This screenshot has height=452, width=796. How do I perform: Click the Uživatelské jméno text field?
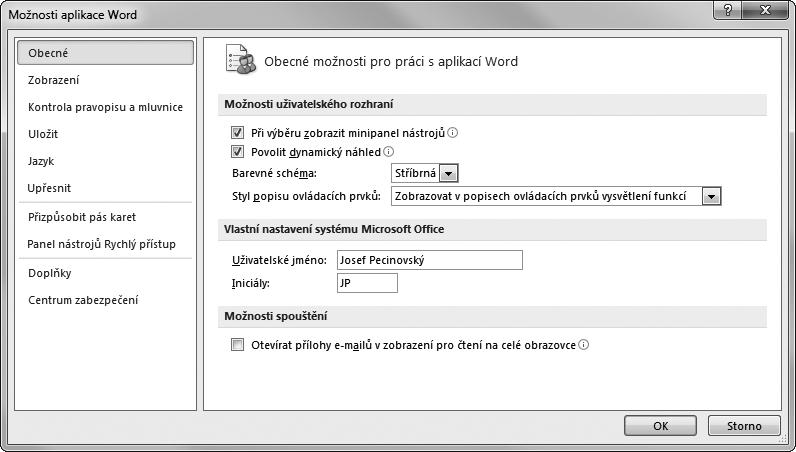[429, 260]
